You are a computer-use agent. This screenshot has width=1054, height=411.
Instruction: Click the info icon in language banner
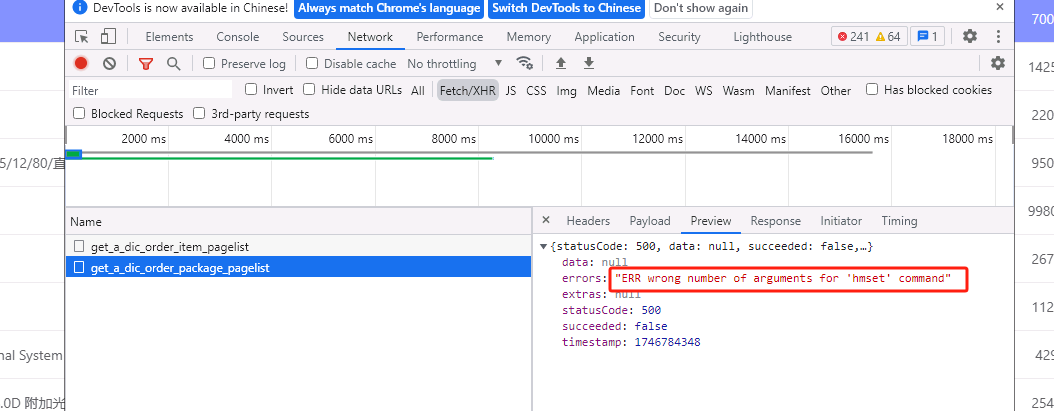coord(80,7)
